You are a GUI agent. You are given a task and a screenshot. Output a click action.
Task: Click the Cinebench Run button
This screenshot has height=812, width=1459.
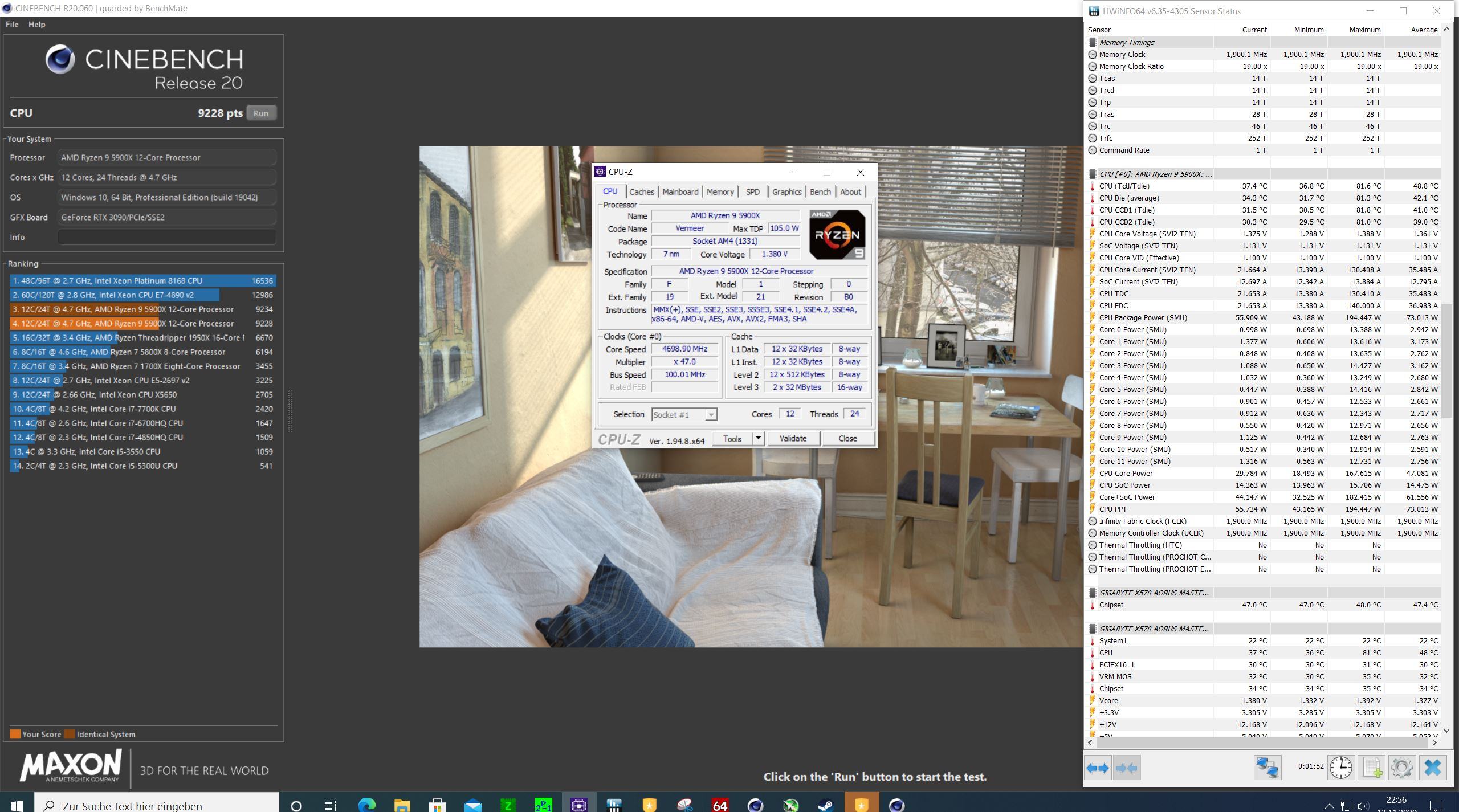click(x=261, y=113)
